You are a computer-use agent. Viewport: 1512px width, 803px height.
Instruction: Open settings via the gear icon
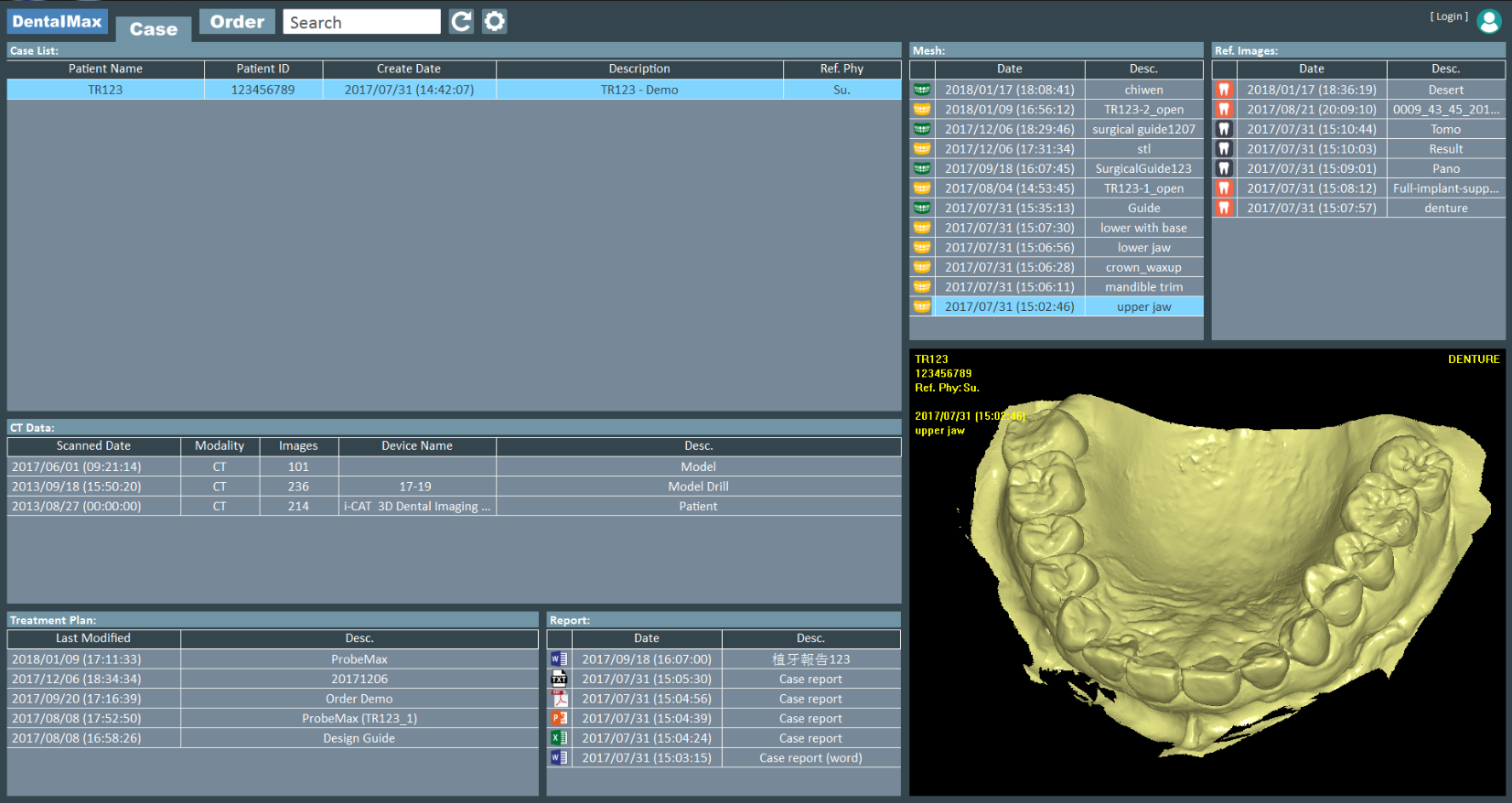495,21
